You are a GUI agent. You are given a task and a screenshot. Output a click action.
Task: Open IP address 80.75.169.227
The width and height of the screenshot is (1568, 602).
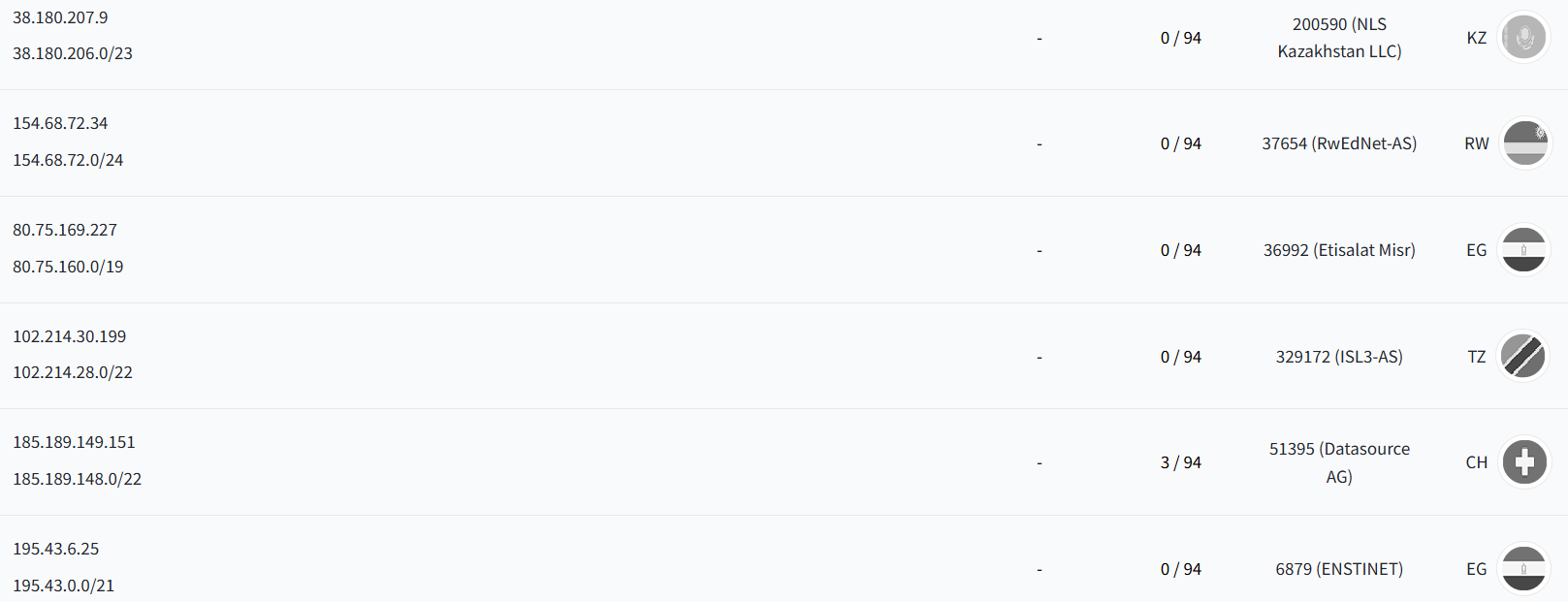pos(65,230)
